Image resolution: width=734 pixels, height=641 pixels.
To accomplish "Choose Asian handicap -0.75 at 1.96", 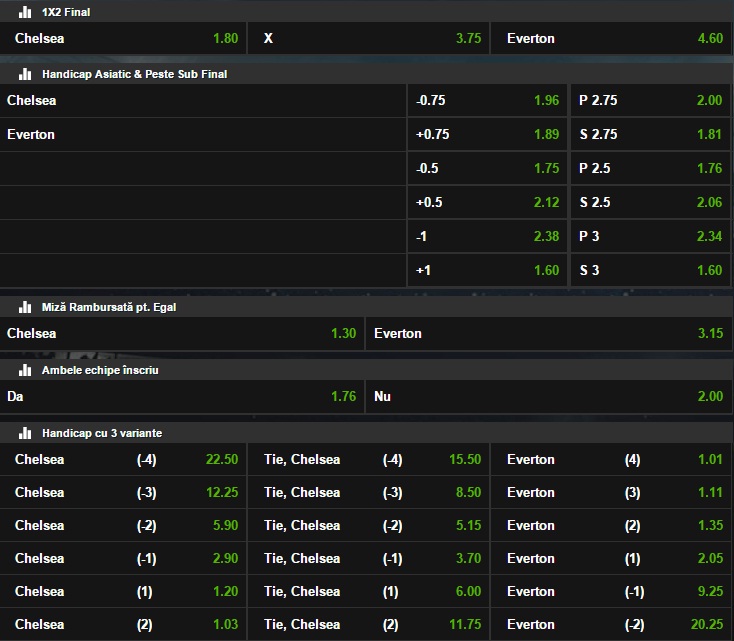I will (x=487, y=100).
